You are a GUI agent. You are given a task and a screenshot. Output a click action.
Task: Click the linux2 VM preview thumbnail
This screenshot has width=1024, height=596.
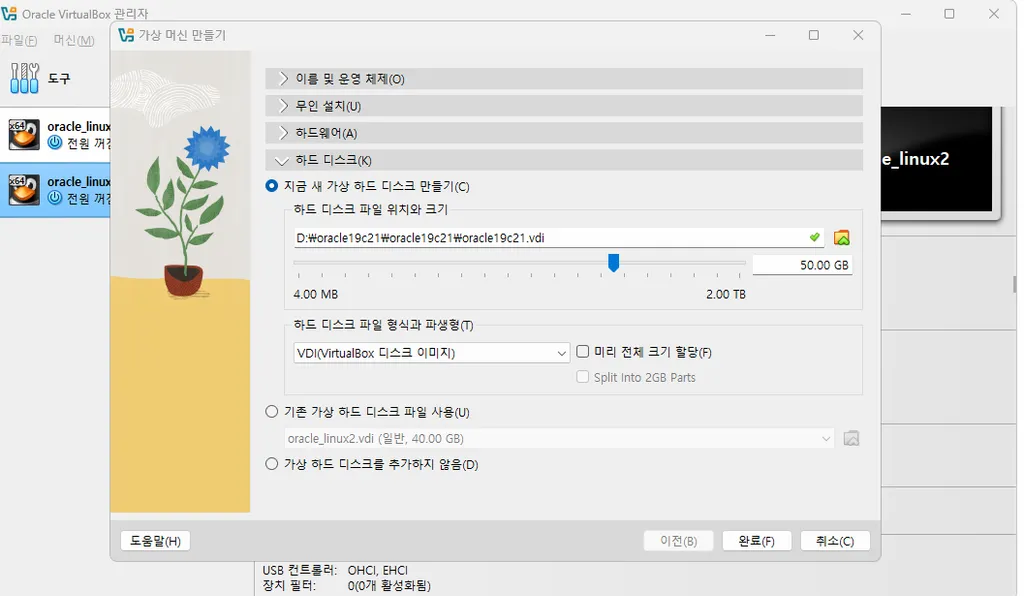coord(936,159)
